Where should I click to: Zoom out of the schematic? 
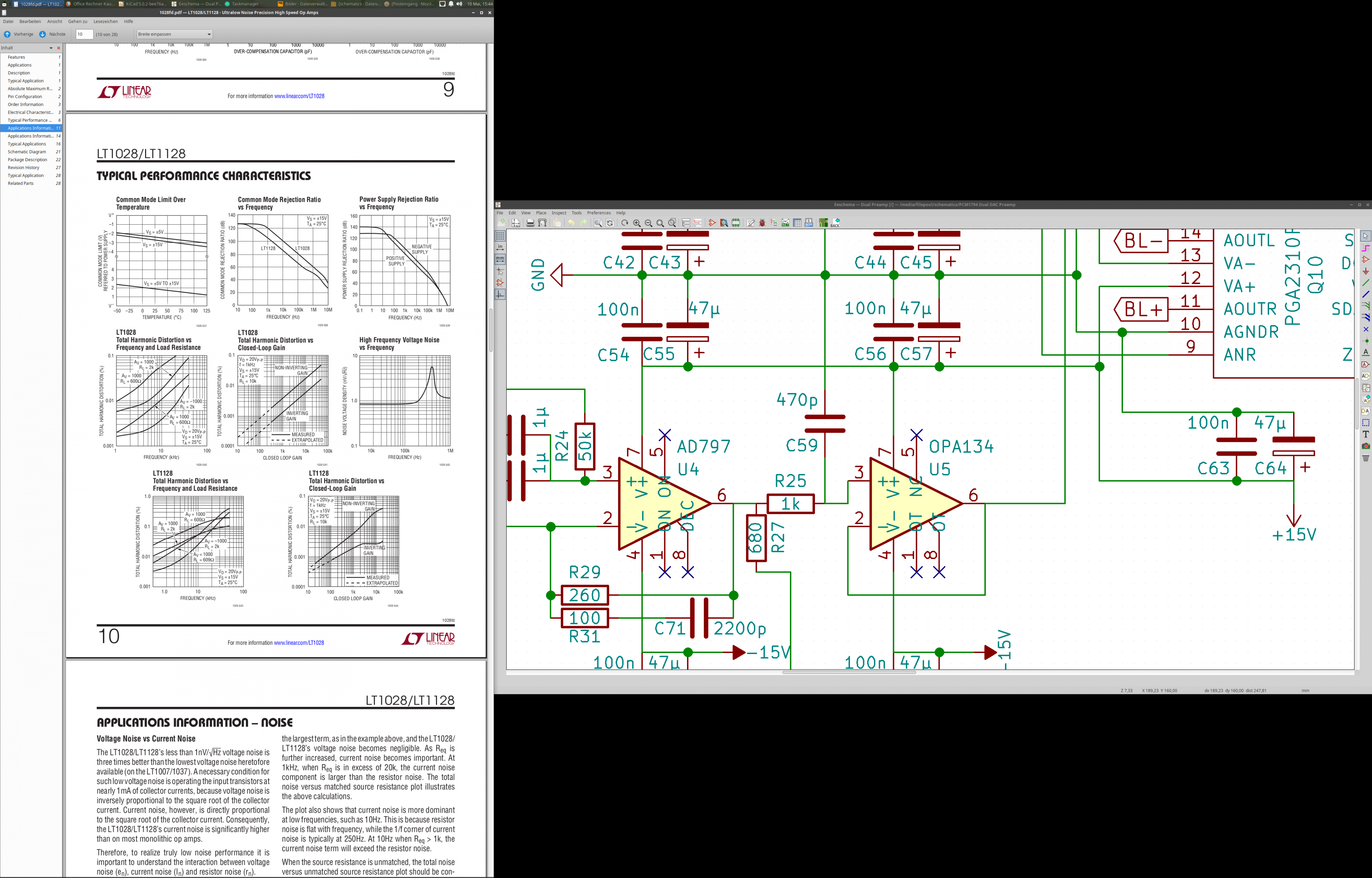coord(648,223)
